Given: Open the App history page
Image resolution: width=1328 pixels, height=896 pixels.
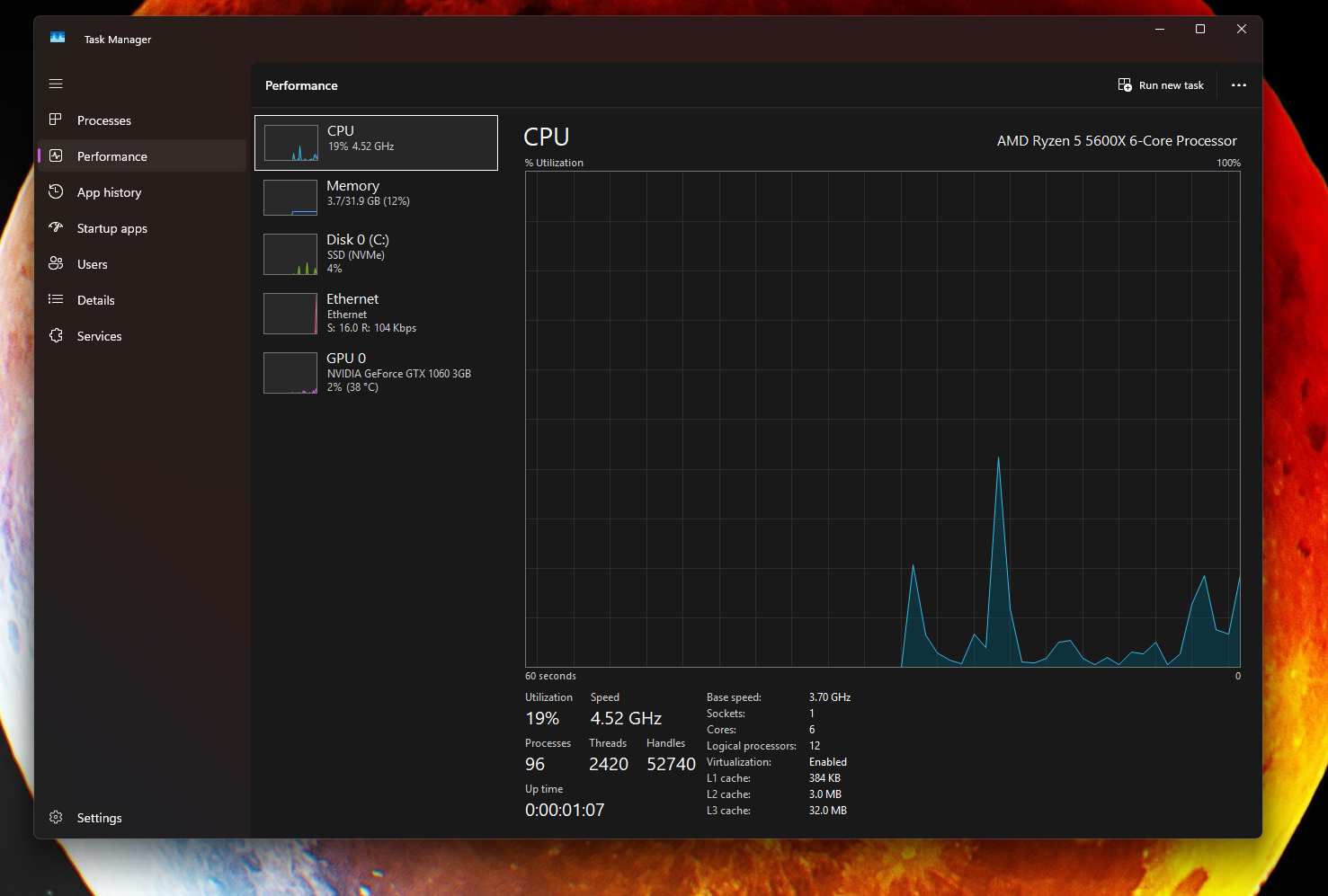Looking at the screenshot, I should [x=109, y=192].
